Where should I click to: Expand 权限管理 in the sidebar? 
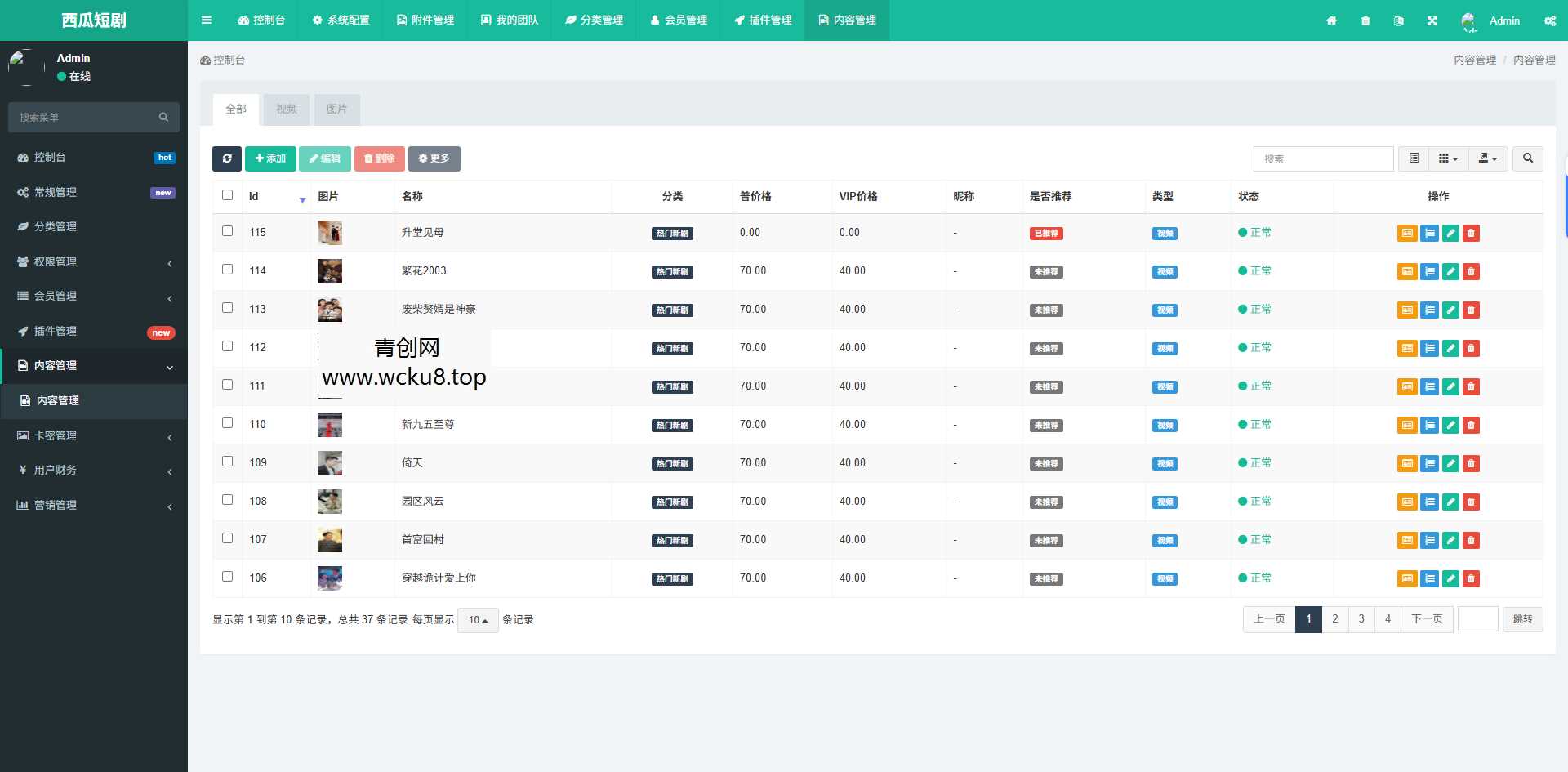tap(94, 261)
